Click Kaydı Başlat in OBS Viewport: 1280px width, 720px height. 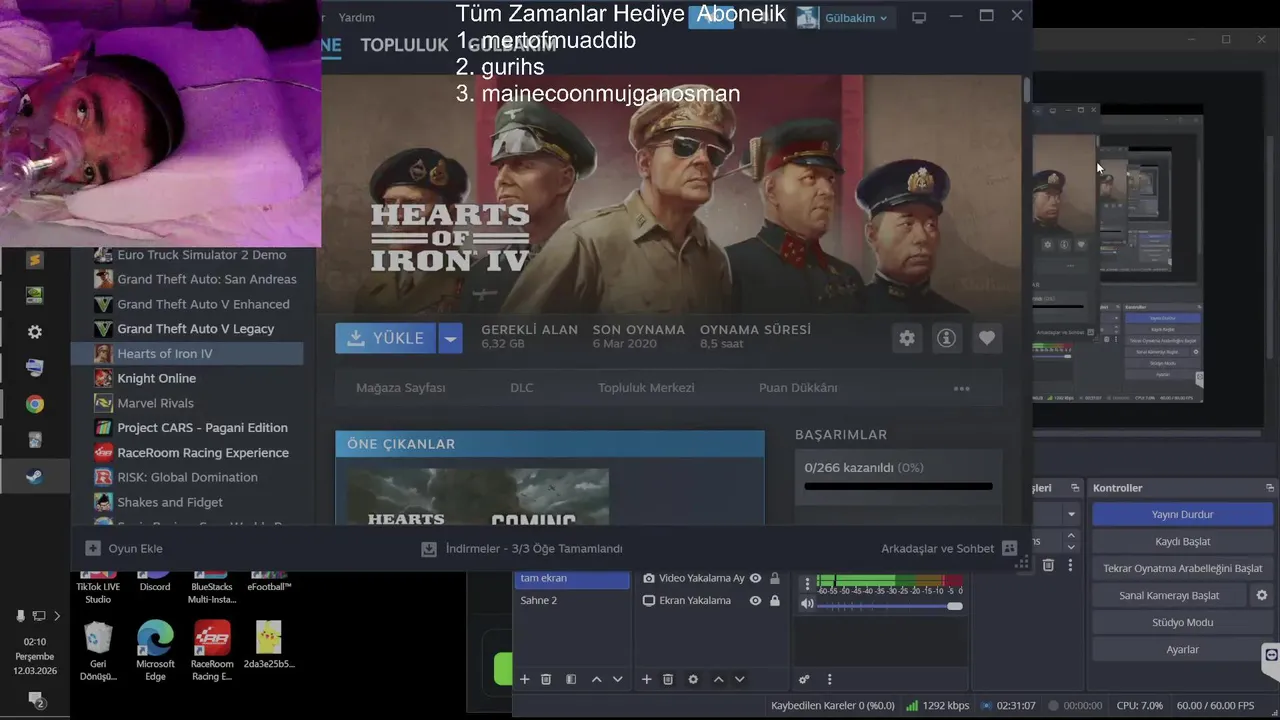point(1182,541)
